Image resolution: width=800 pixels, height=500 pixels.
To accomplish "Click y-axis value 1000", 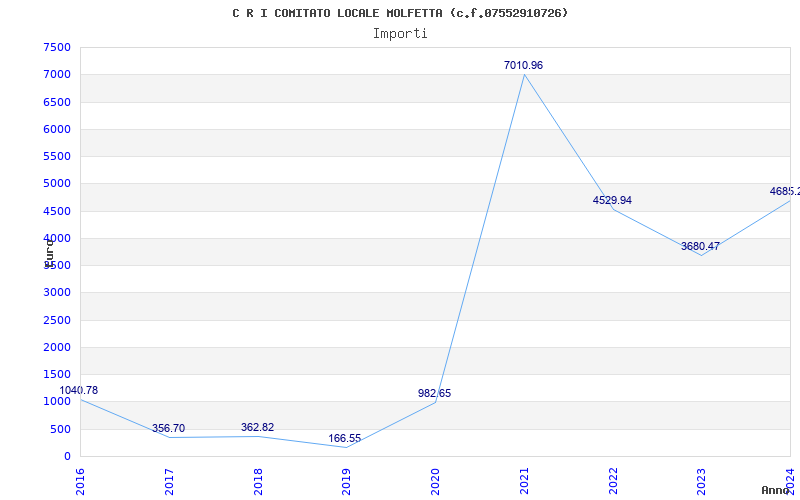I will [57, 402].
